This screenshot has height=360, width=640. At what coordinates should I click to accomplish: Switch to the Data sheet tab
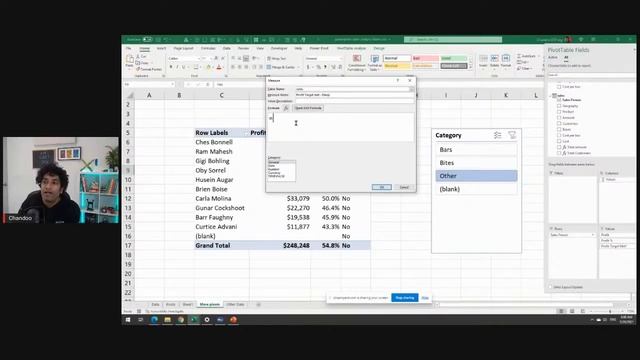(156, 304)
